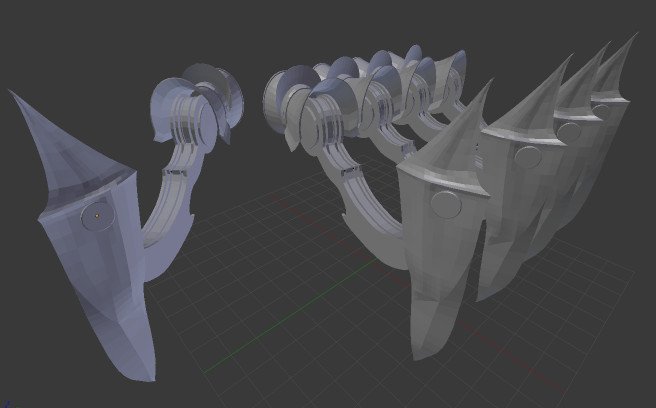Viewport: 656px width, 408px height.
Task: Select the frontmost gray blade on the right
Action: coord(440,260)
